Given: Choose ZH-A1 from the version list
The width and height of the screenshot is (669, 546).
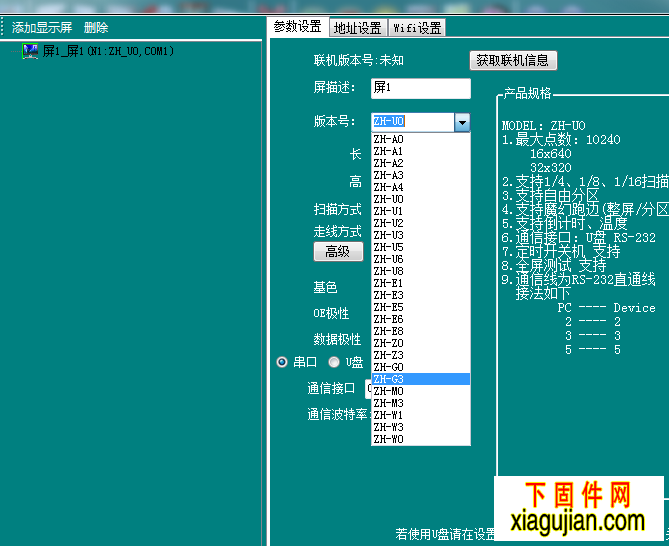Looking at the screenshot, I should (x=421, y=151).
